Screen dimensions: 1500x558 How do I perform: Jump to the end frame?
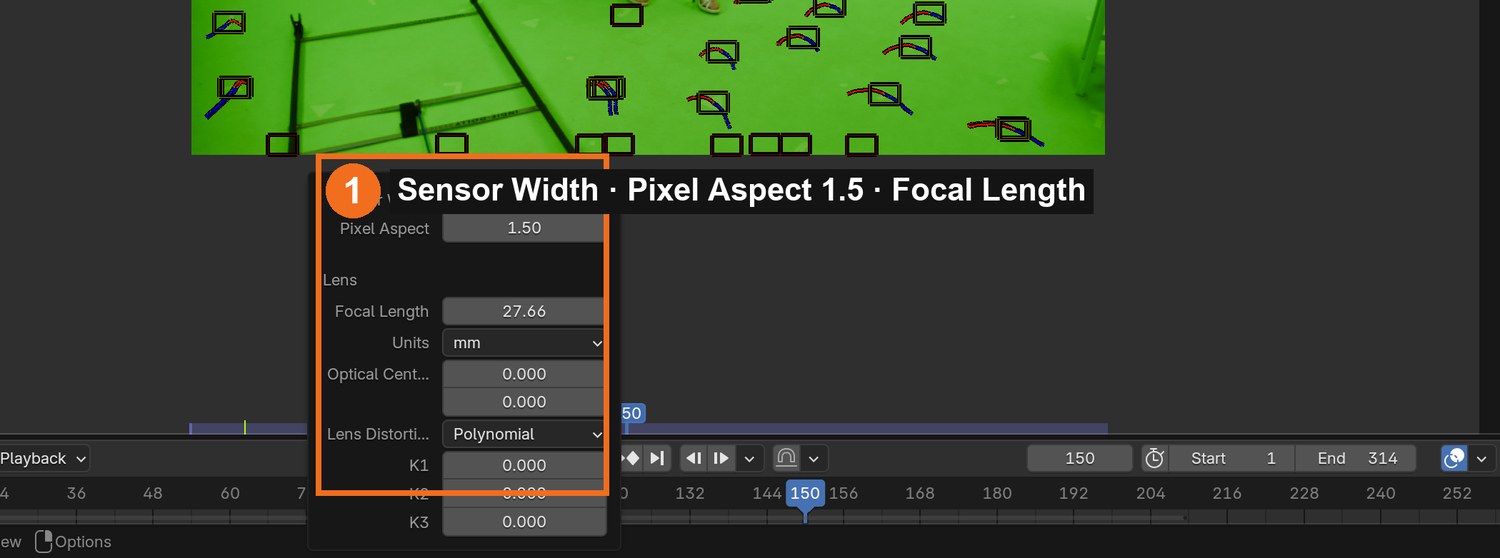657,458
